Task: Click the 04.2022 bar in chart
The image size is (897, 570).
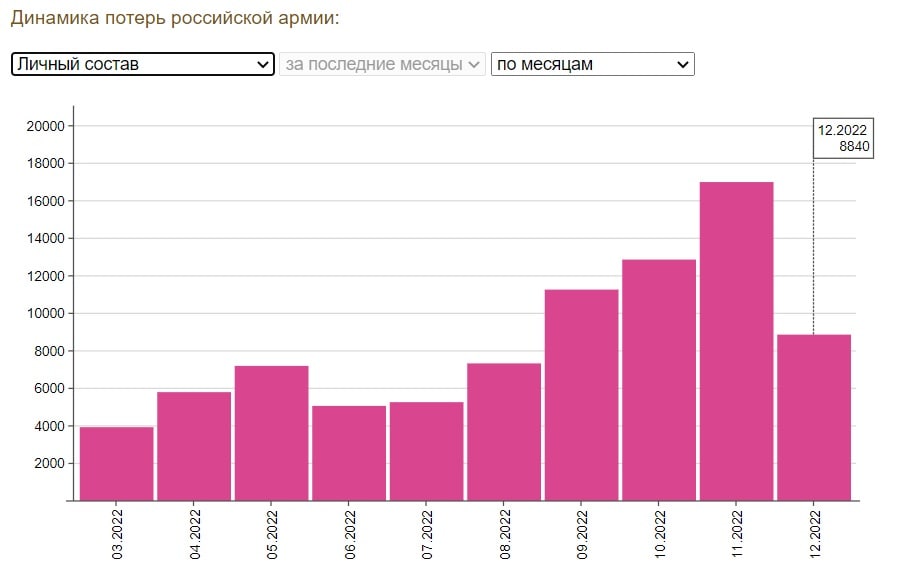Action: point(194,446)
